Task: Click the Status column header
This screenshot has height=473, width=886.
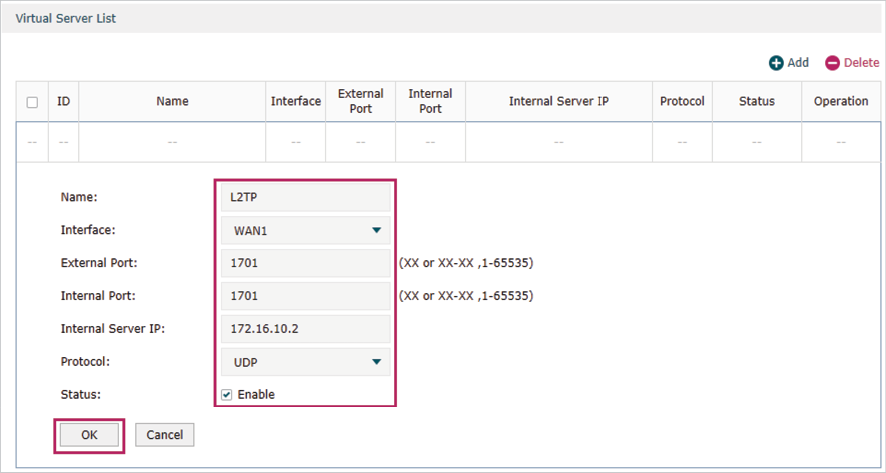Action: 757,102
